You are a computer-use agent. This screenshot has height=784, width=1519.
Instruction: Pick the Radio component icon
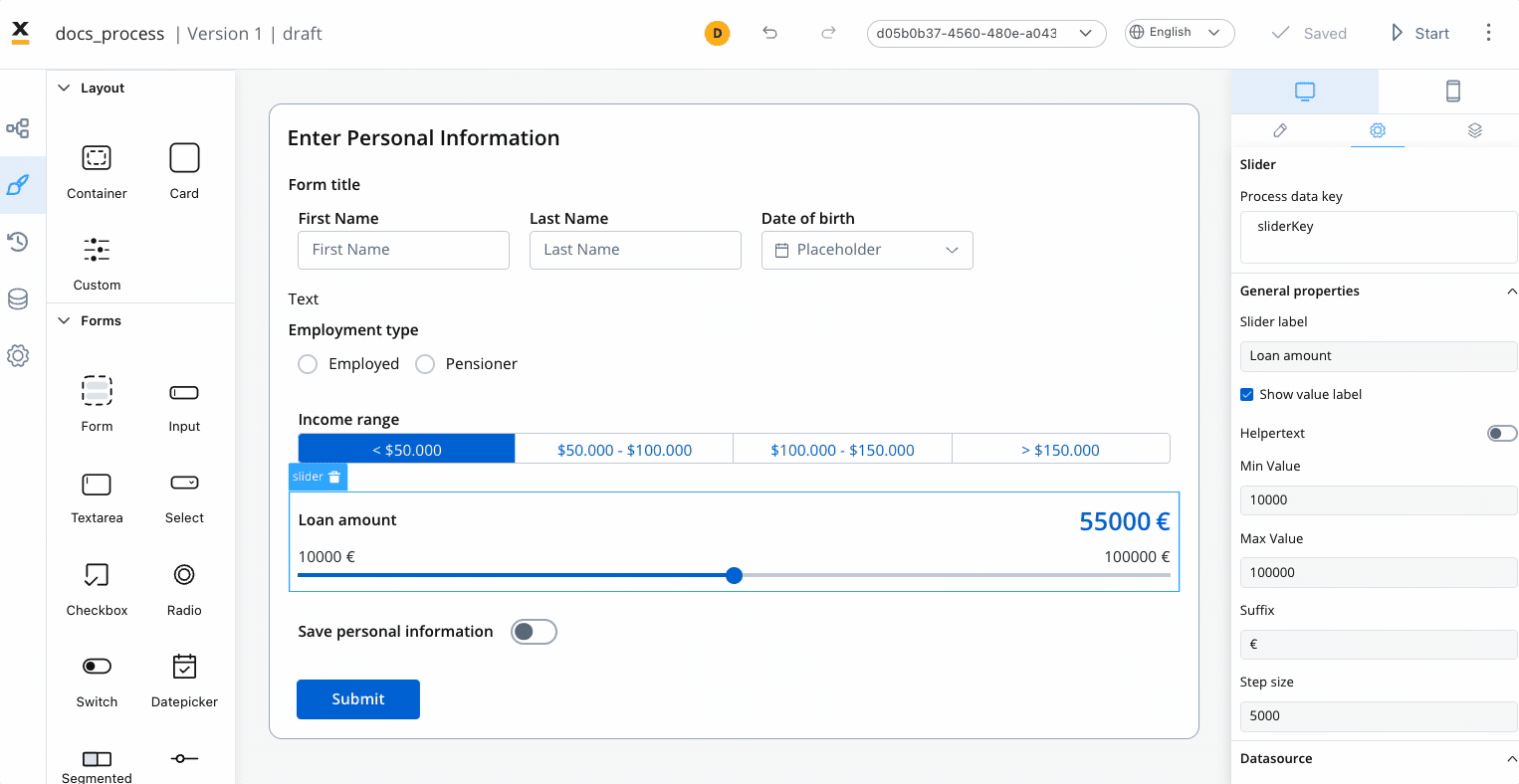coord(184,574)
